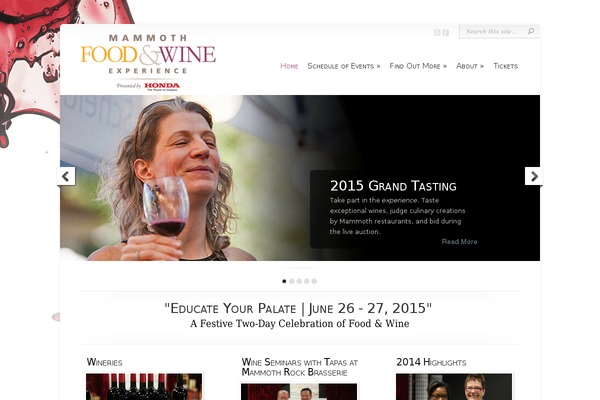This screenshot has height=400, width=600.
Task: Select the second slider dot
Action: [292, 281]
